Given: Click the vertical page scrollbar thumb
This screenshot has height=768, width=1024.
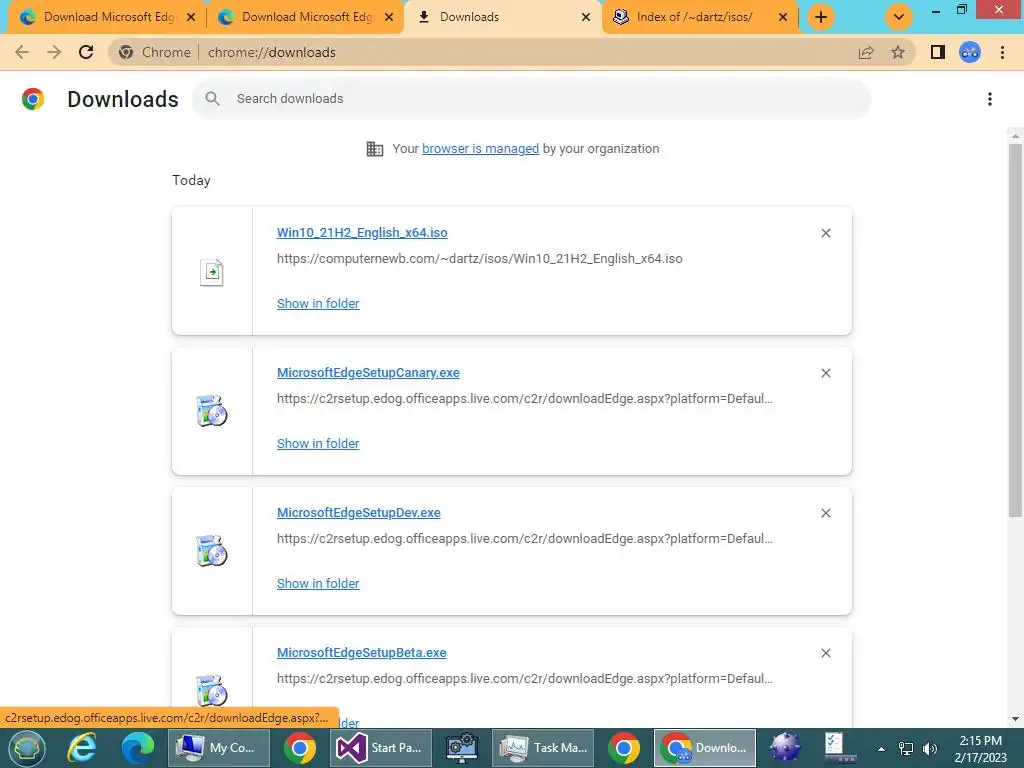Looking at the screenshot, I should pyautogui.click(x=1015, y=330).
